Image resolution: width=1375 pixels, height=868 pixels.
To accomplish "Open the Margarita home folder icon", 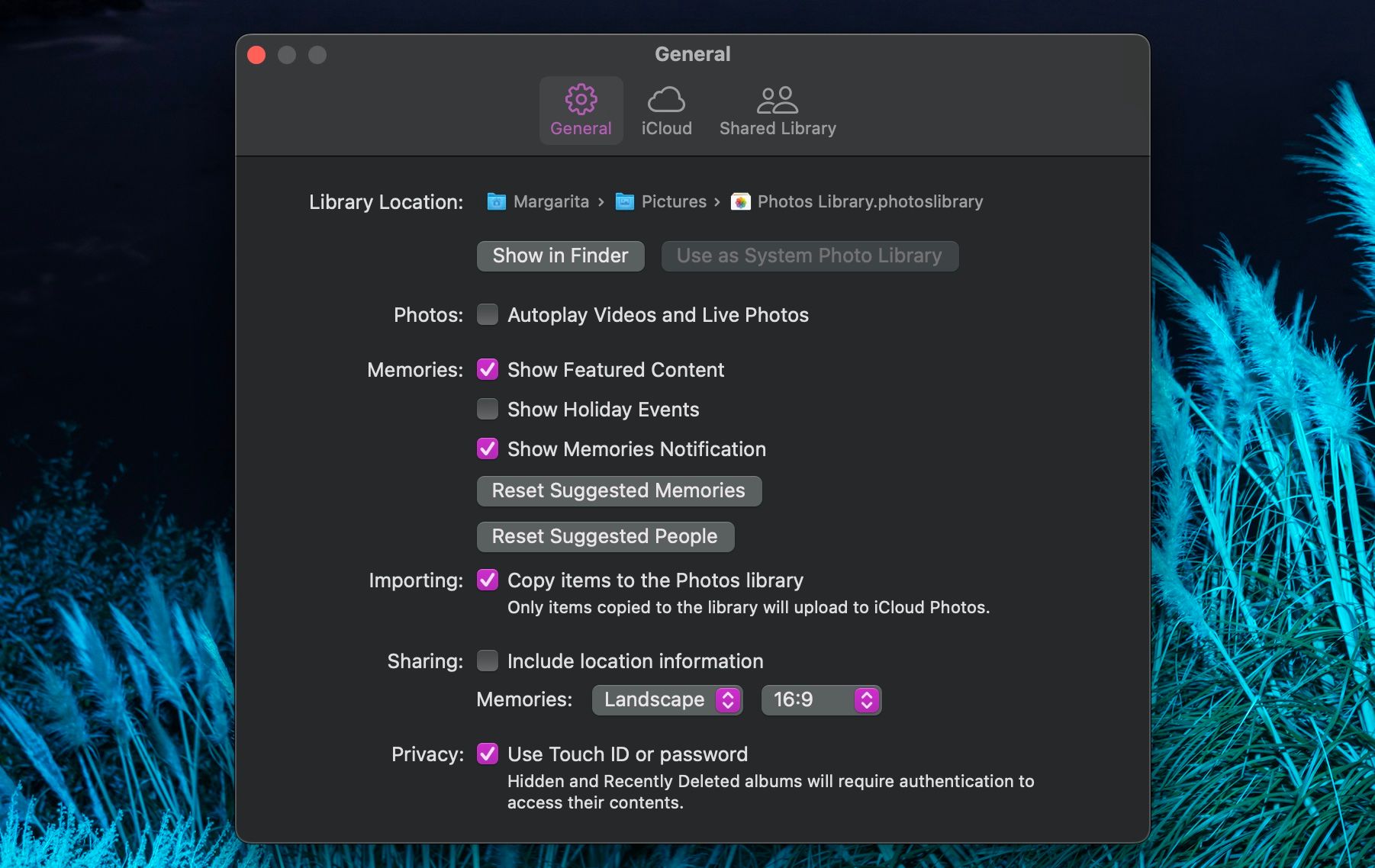I will click(x=496, y=201).
